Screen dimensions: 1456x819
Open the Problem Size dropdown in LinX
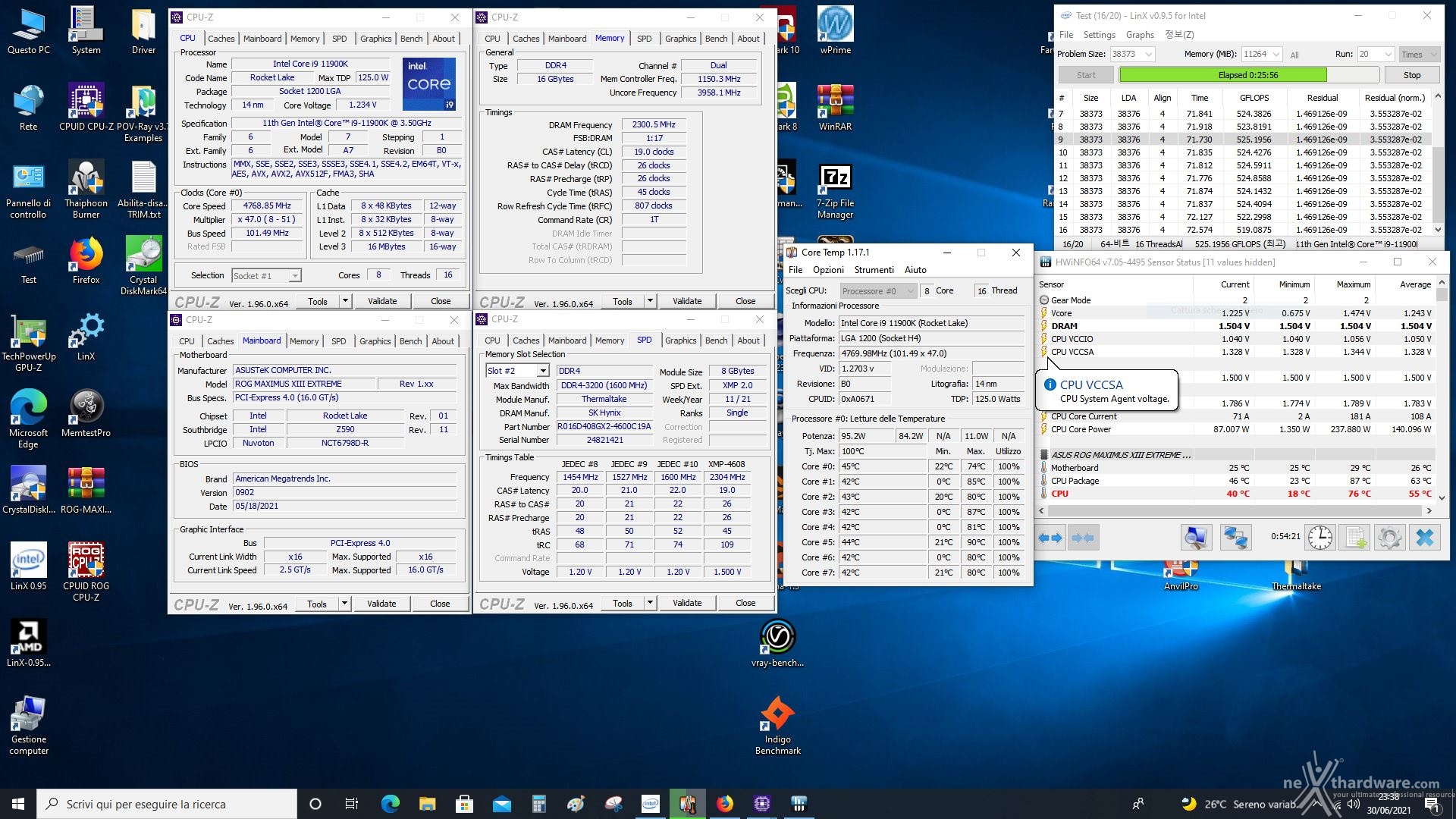(1149, 55)
